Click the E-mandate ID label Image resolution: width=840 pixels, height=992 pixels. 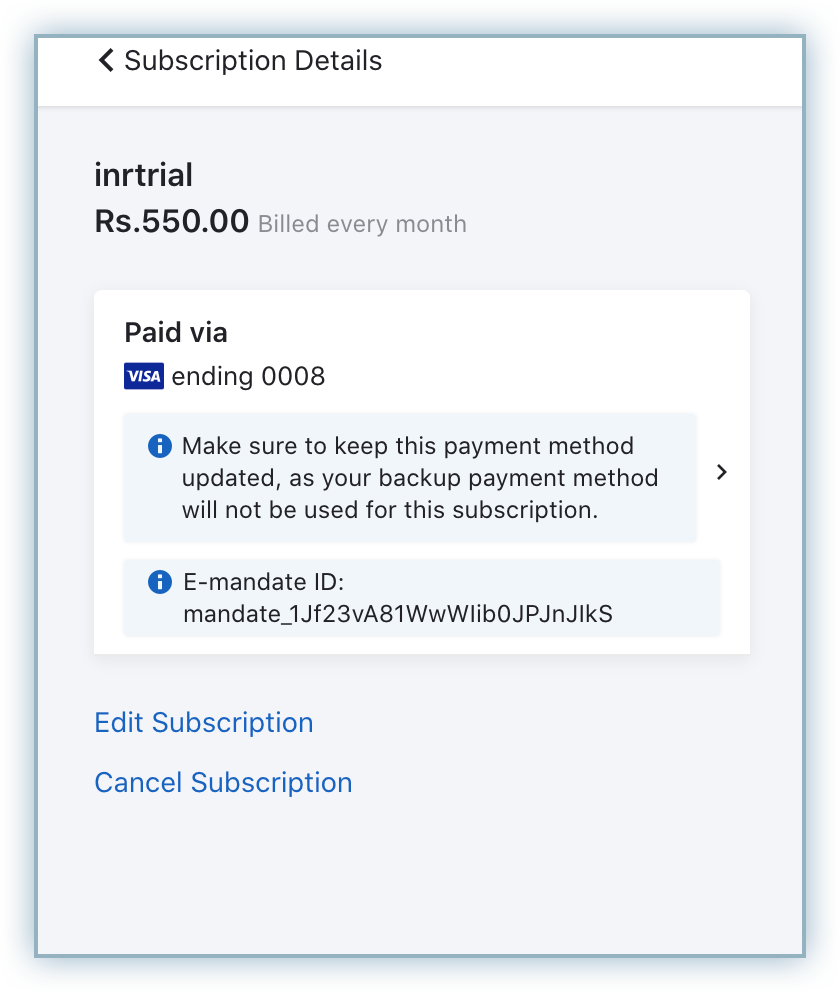tap(263, 582)
